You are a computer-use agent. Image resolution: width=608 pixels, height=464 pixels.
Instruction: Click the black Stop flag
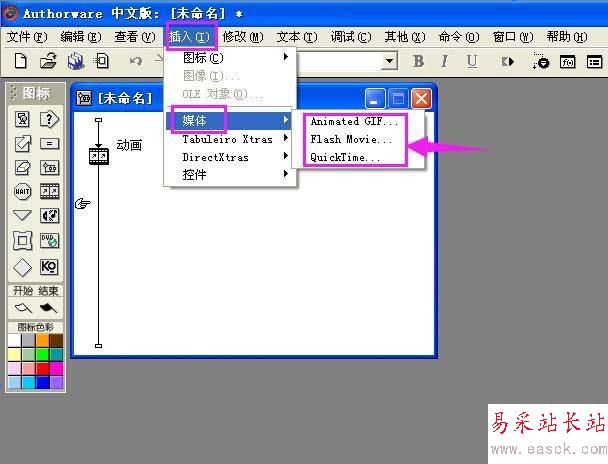click(x=48, y=309)
